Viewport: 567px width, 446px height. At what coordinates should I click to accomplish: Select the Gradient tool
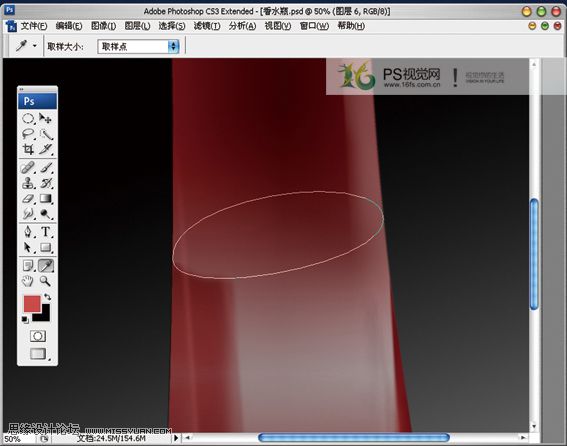46,198
